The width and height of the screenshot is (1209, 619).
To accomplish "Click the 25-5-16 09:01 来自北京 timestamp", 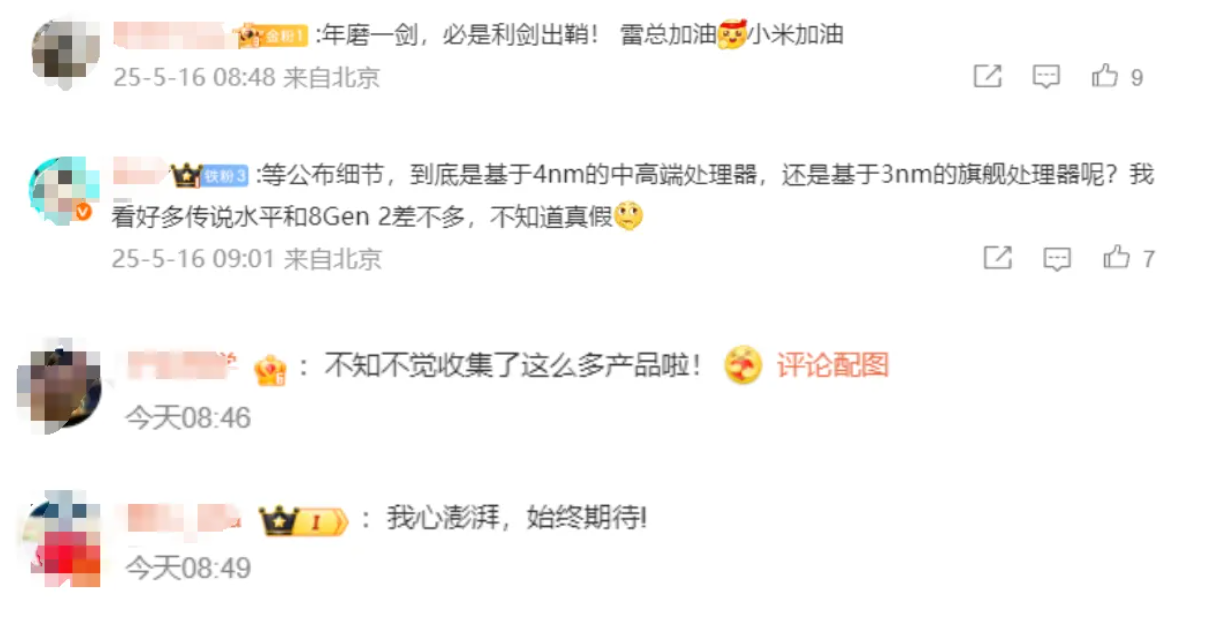I will click(247, 259).
